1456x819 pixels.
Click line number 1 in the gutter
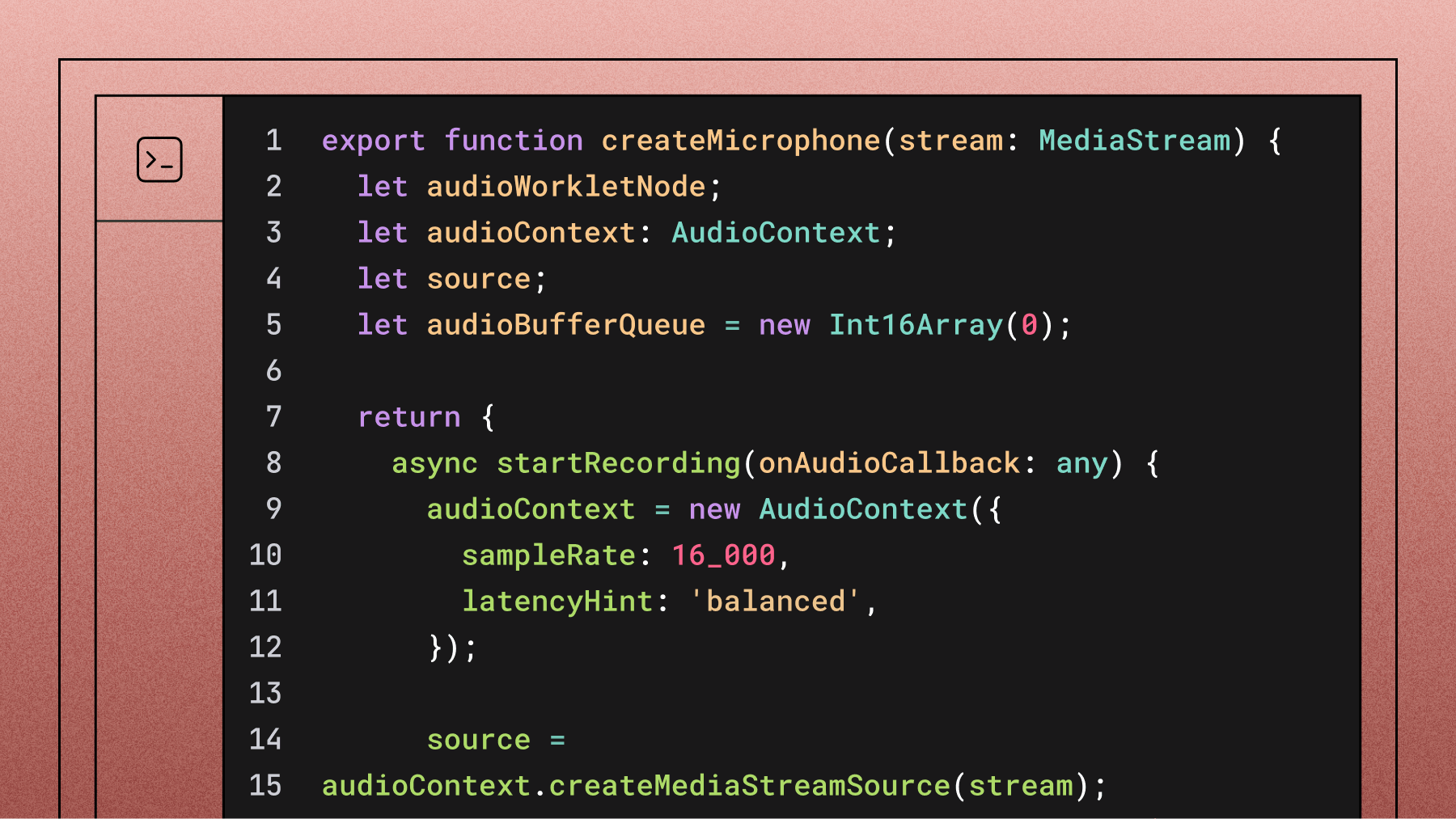coord(273,140)
